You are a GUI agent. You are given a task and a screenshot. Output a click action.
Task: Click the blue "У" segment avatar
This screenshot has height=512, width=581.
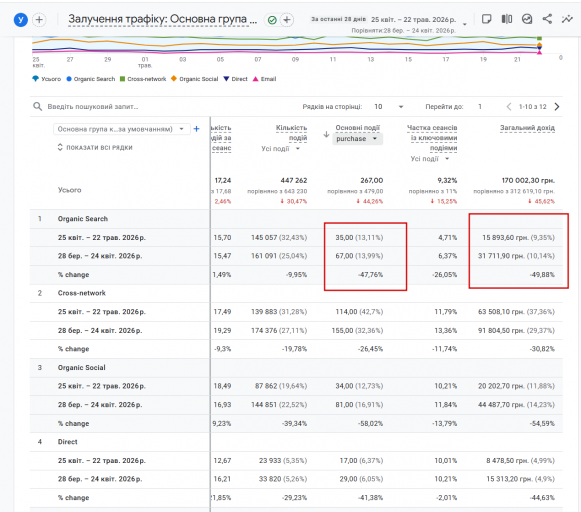tap(21, 20)
